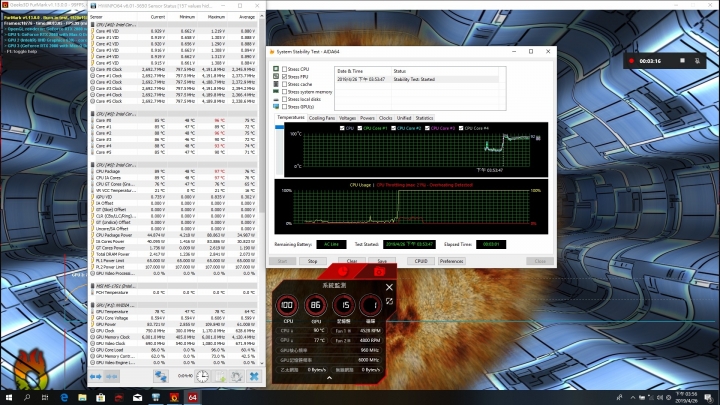Open AIDA64 Preferences button

point(451,261)
